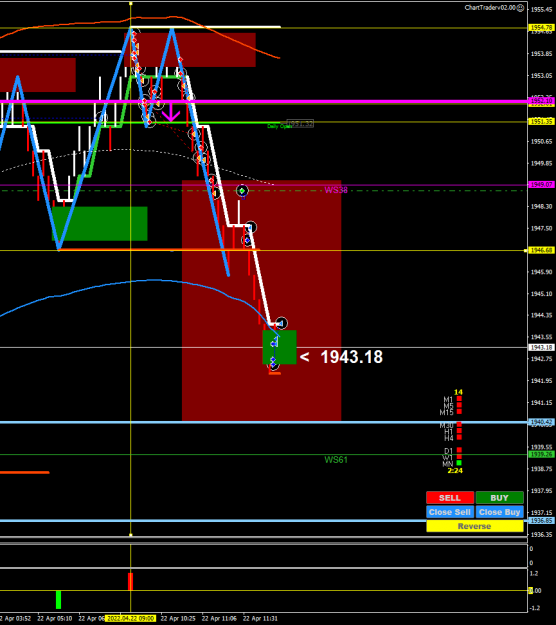The width and height of the screenshot is (556, 625).
Task: Click the 22 Apr 11:31 time label
Action: coord(260,618)
